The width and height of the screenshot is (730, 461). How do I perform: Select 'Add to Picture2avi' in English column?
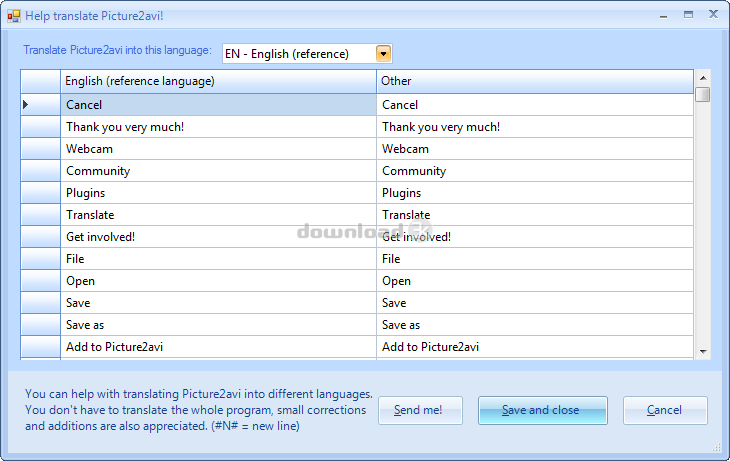[x=218, y=347]
